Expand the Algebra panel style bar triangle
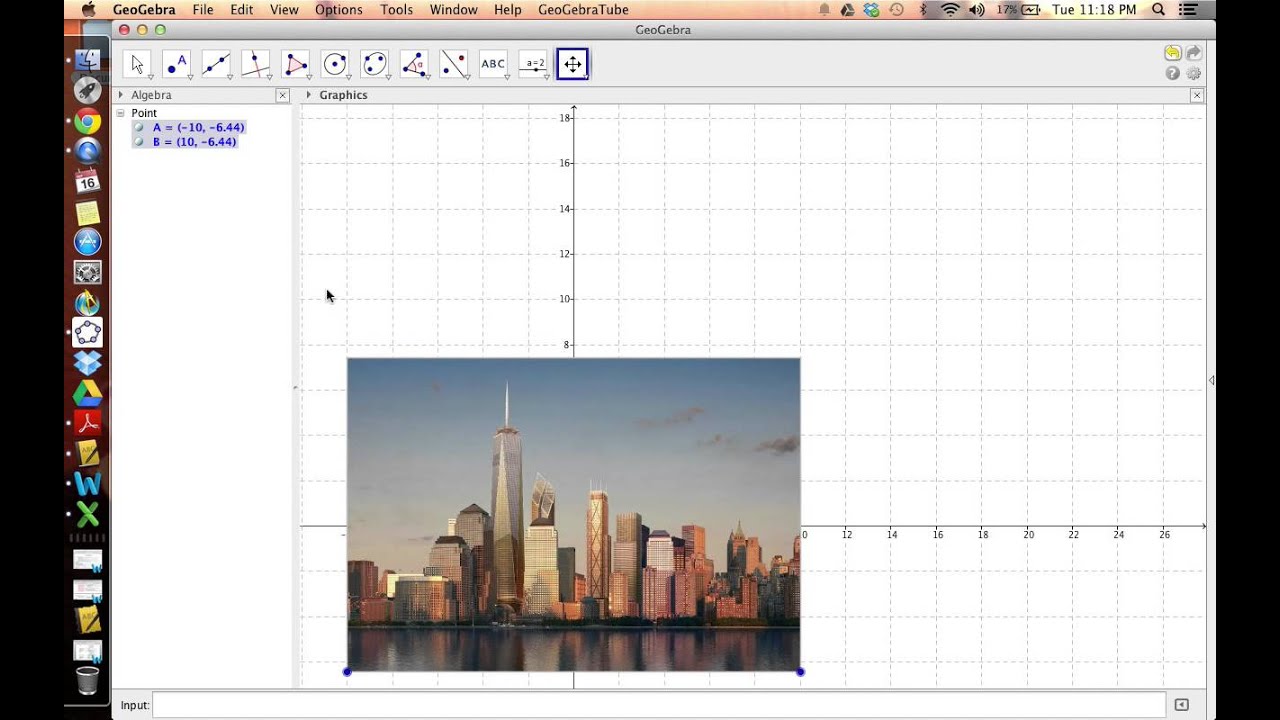Screen dimensions: 1280x720 click(x=120, y=95)
